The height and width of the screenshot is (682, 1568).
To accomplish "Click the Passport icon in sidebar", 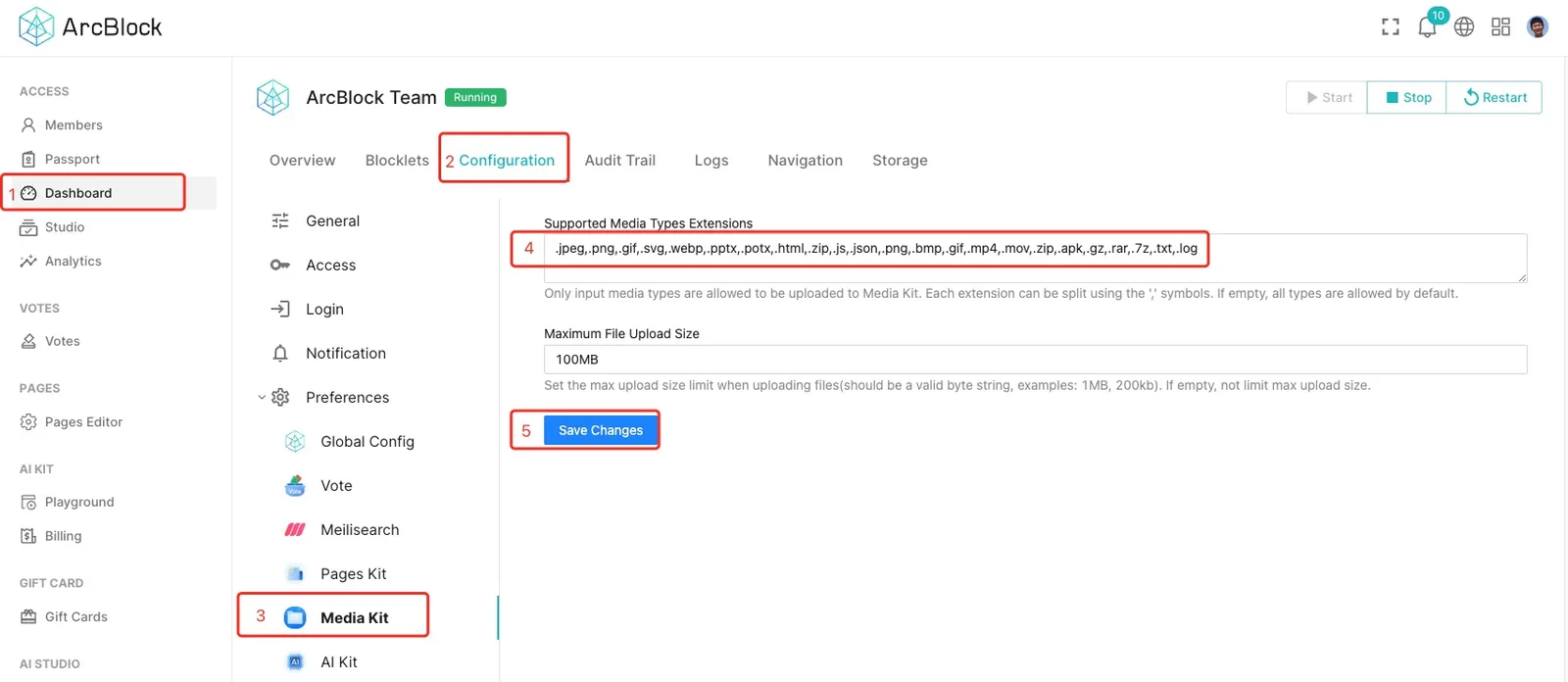I will pos(28,159).
